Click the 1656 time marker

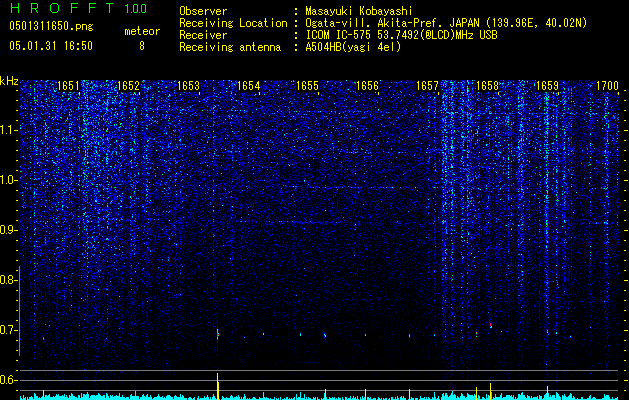pyautogui.click(x=367, y=86)
